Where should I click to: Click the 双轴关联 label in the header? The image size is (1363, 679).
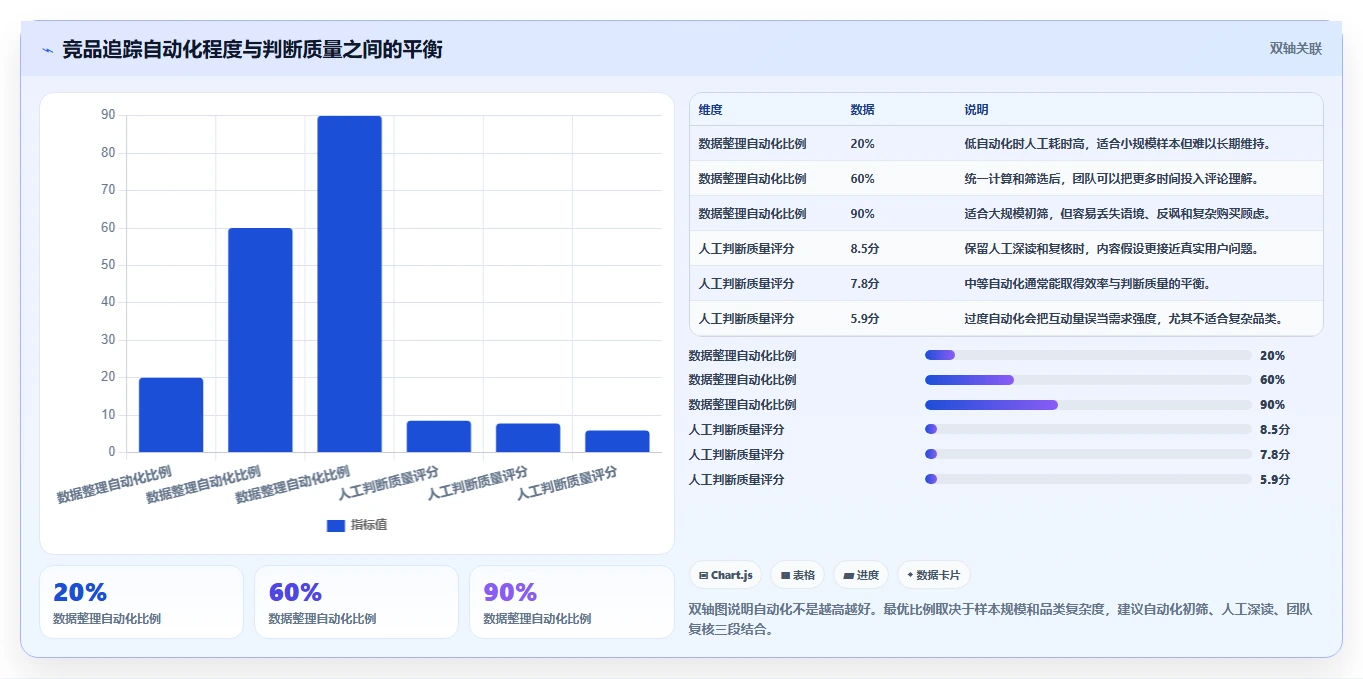1296,48
